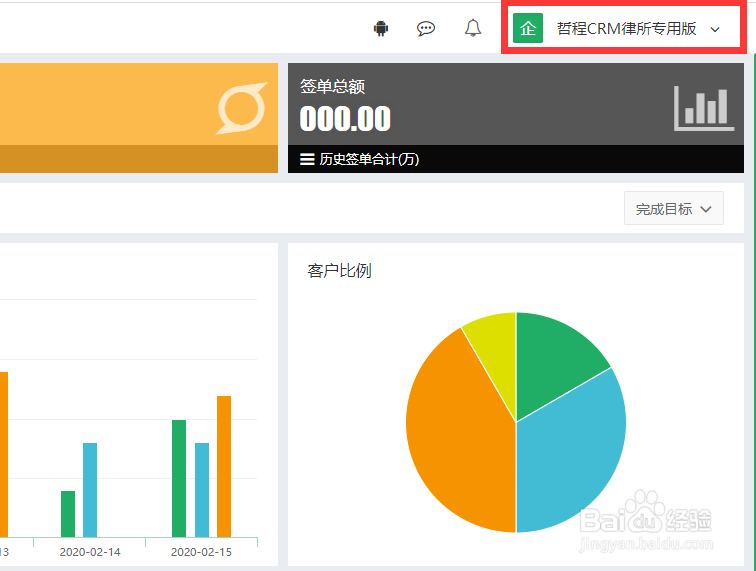The height and width of the screenshot is (571, 756).
Task: Click the green bar for 2020-02-15
Action: tap(179, 478)
